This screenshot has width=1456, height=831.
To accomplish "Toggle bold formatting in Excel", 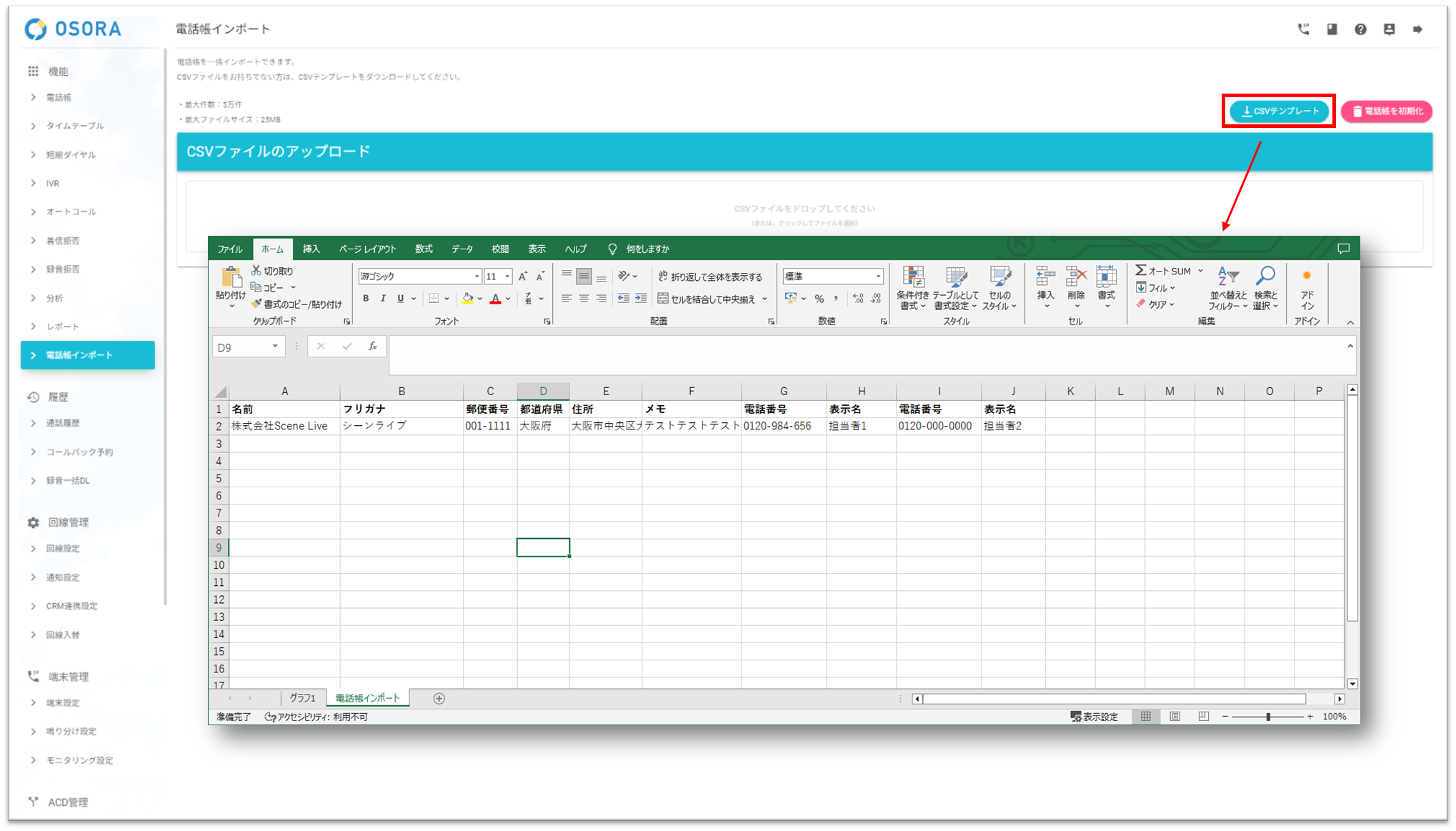I will [x=366, y=299].
